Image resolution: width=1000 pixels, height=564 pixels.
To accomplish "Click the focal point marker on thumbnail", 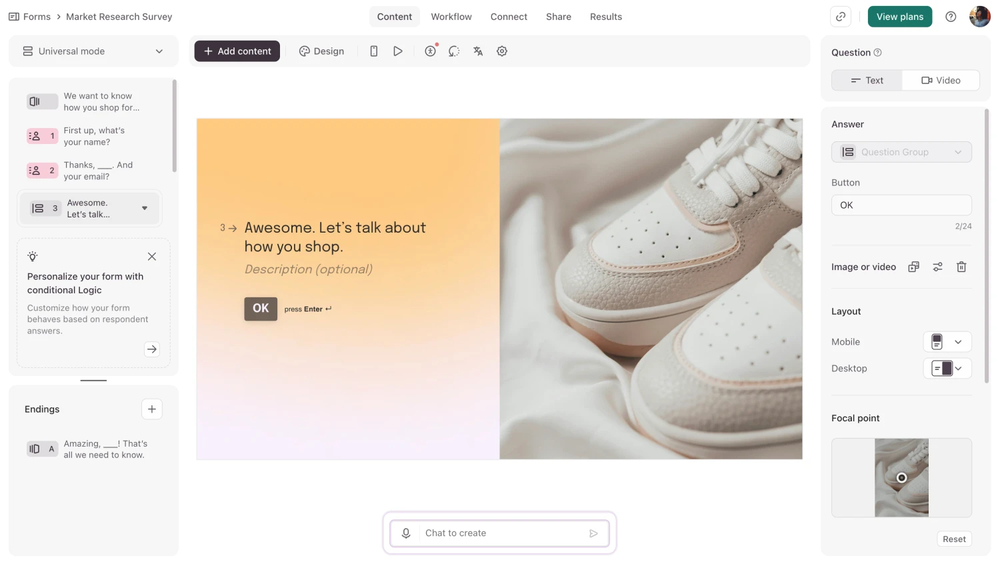I will (x=901, y=478).
